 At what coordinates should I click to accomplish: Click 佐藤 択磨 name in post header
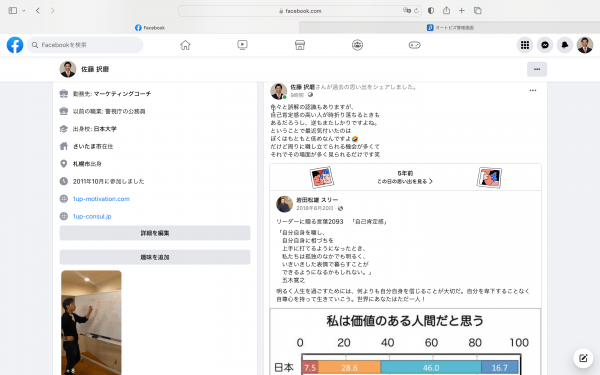[x=302, y=87]
